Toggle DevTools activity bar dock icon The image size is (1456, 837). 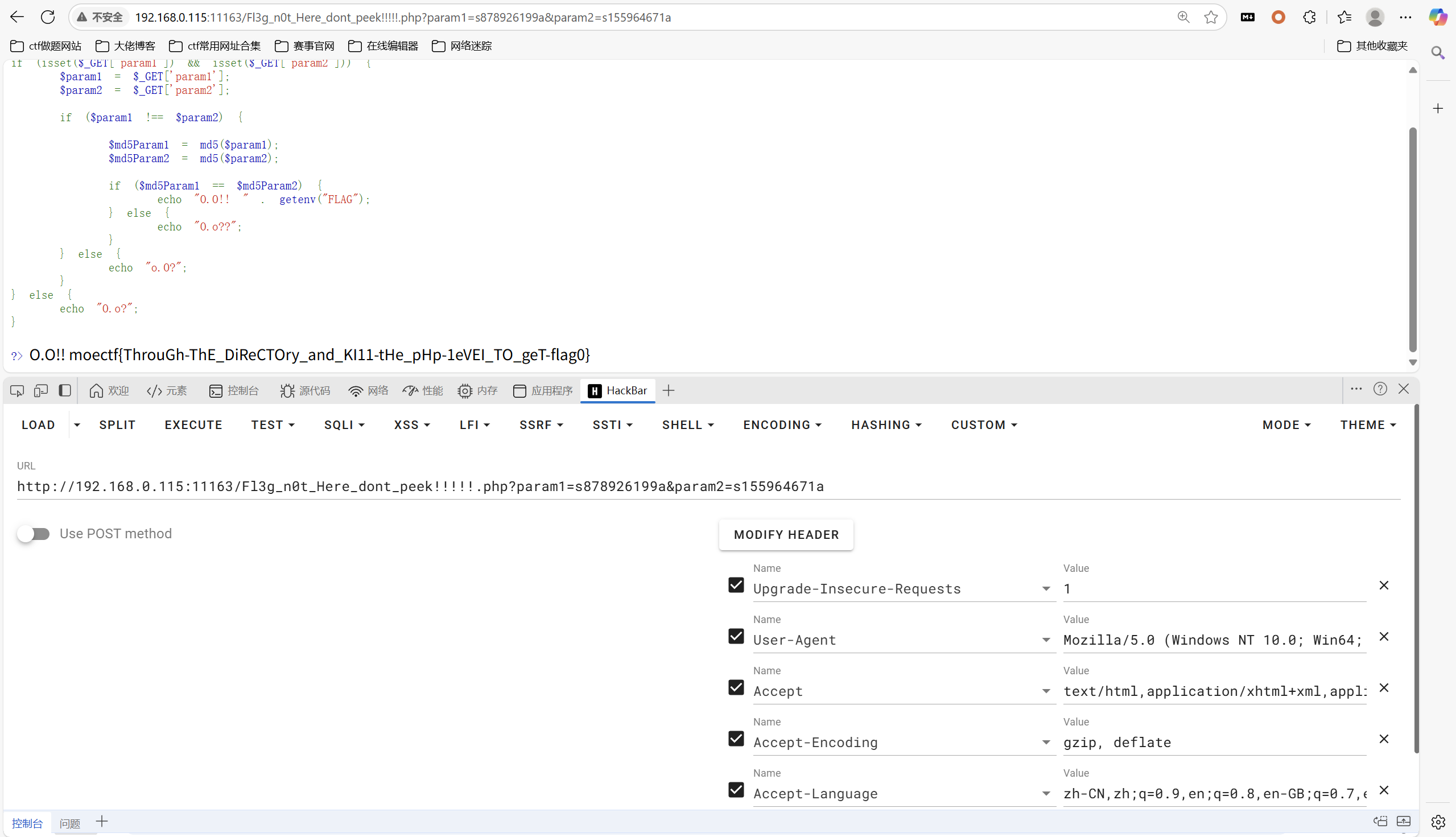click(65, 391)
